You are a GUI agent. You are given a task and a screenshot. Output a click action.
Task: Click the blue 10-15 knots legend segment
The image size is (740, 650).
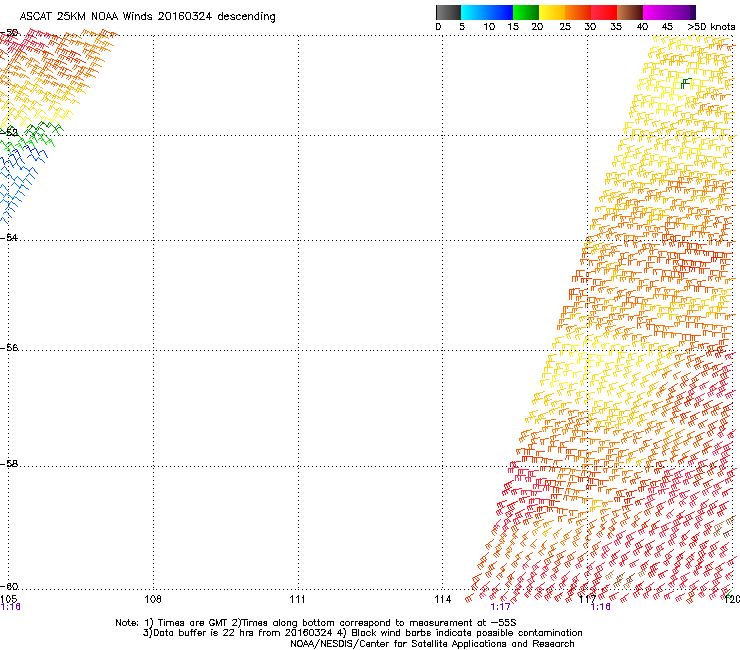click(x=500, y=12)
